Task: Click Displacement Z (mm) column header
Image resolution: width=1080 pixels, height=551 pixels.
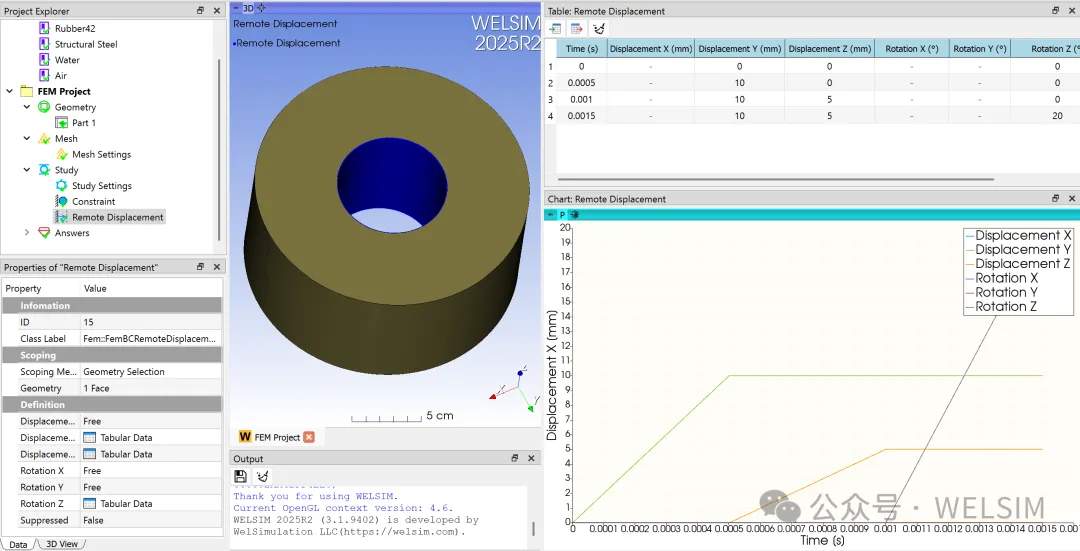Action: [829, 49]
